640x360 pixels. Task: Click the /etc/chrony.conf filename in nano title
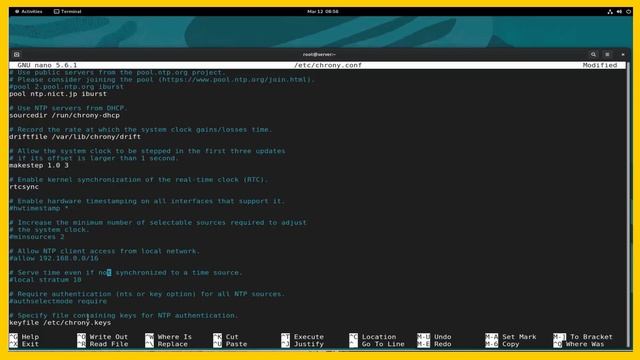click(x=328, y=65)
